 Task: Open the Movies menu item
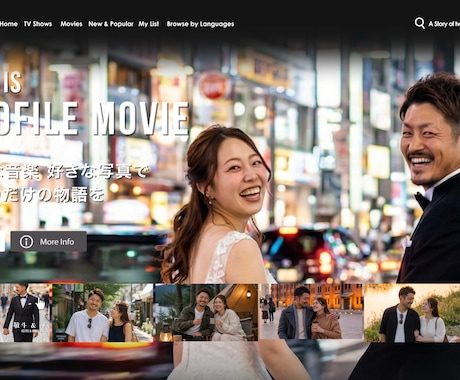pos(71,24)
